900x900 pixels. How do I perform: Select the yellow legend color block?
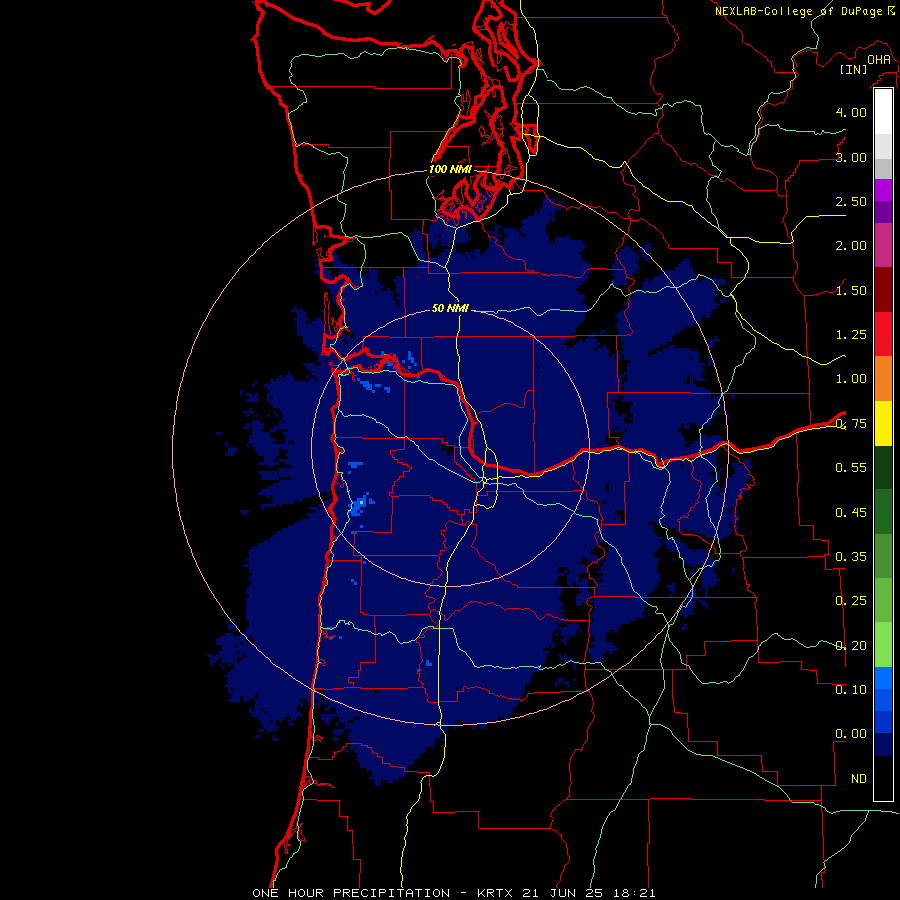[x=883, y=423]
